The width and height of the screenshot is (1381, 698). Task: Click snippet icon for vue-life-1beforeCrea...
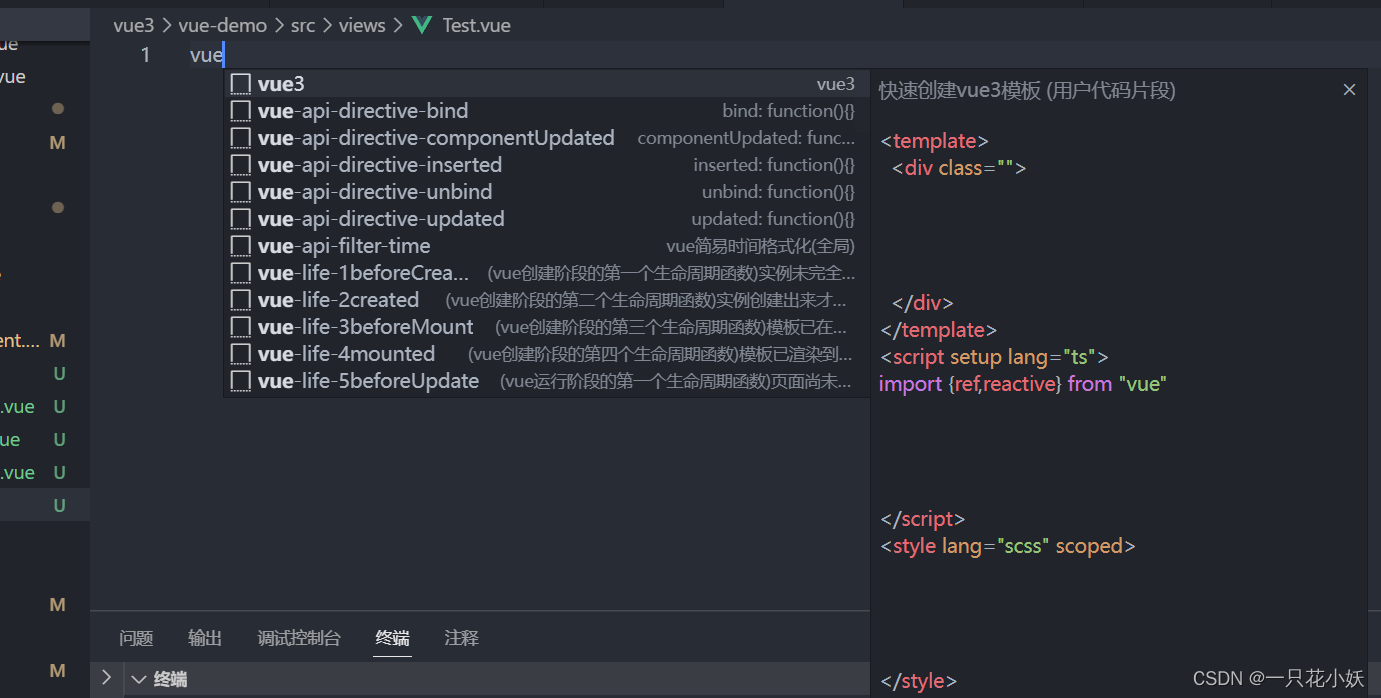pyautogui.click(x=241, y=273)
